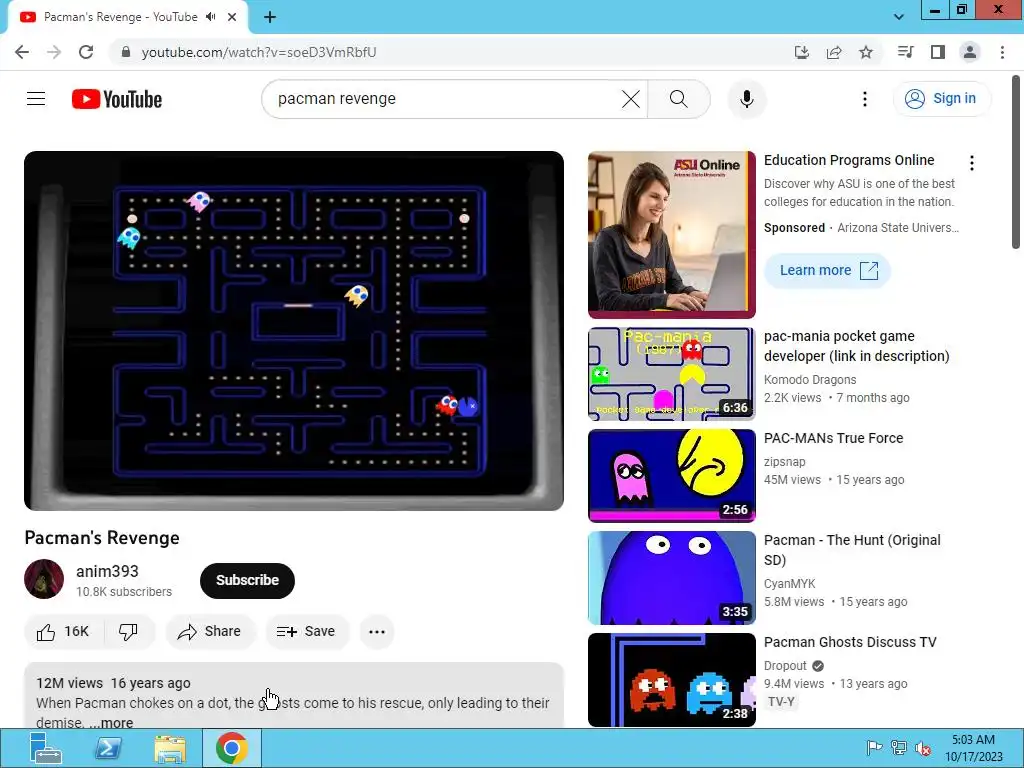
Task: Run search with the magnifier button
Action: click(679, 99)
